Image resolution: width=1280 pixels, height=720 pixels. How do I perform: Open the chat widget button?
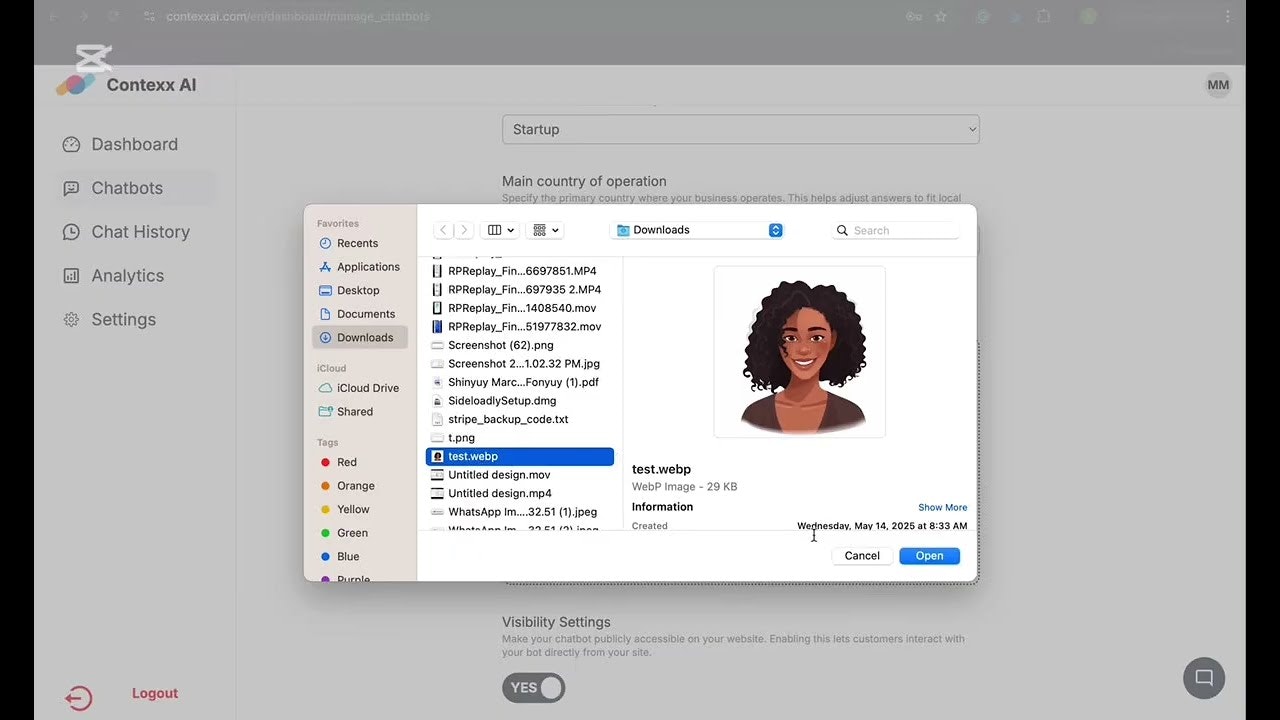point(1204,678)
